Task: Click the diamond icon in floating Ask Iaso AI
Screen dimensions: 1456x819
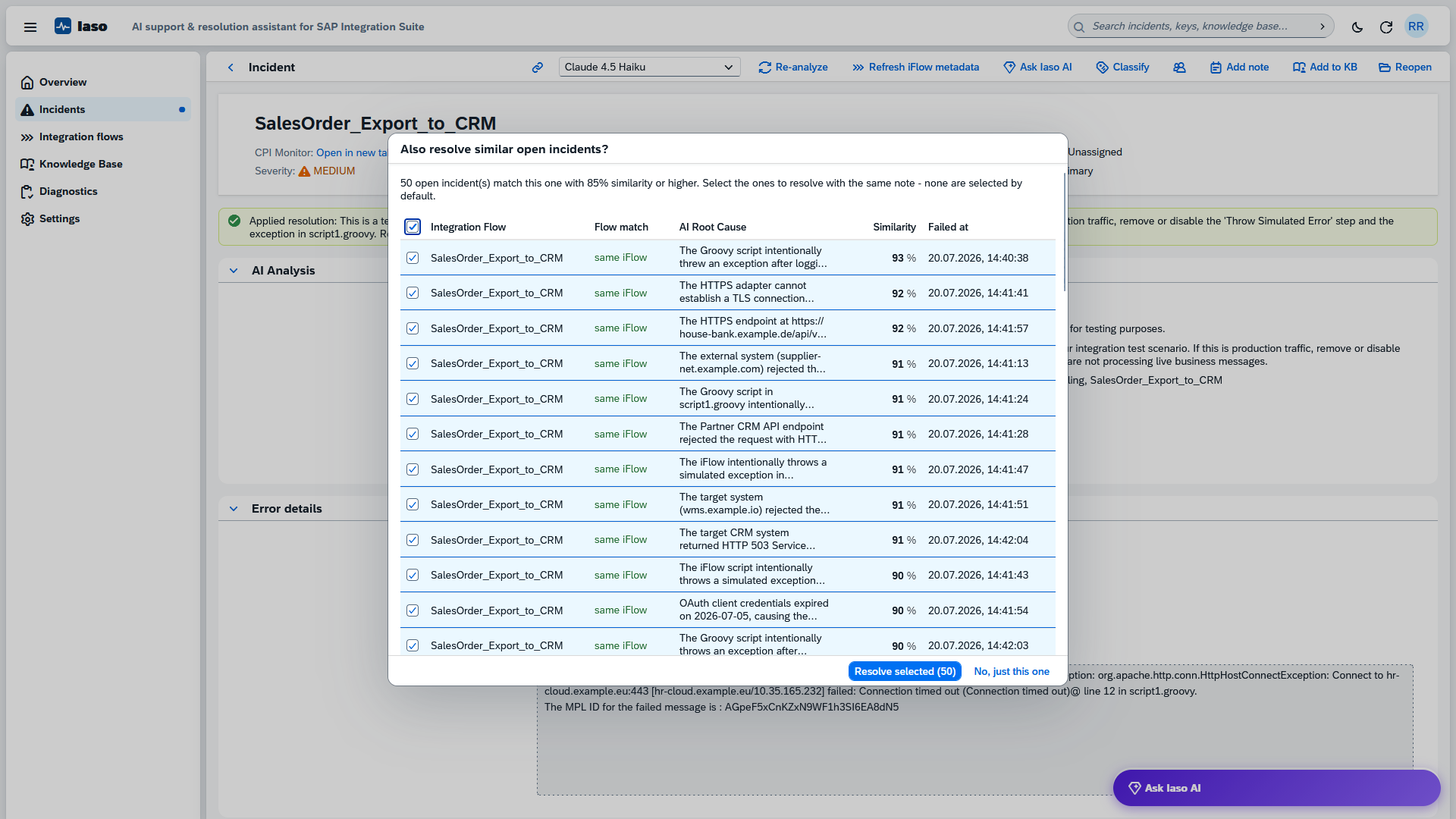Action: point(1134,788)
